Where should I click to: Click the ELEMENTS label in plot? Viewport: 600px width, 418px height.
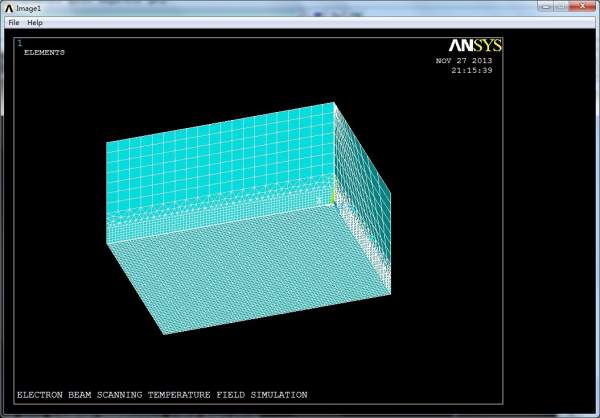pos(44,52)
